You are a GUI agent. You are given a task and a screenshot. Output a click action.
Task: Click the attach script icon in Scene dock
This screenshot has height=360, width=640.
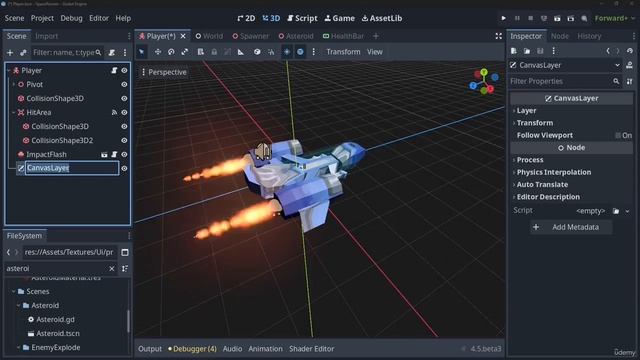[x=112, y=52]
